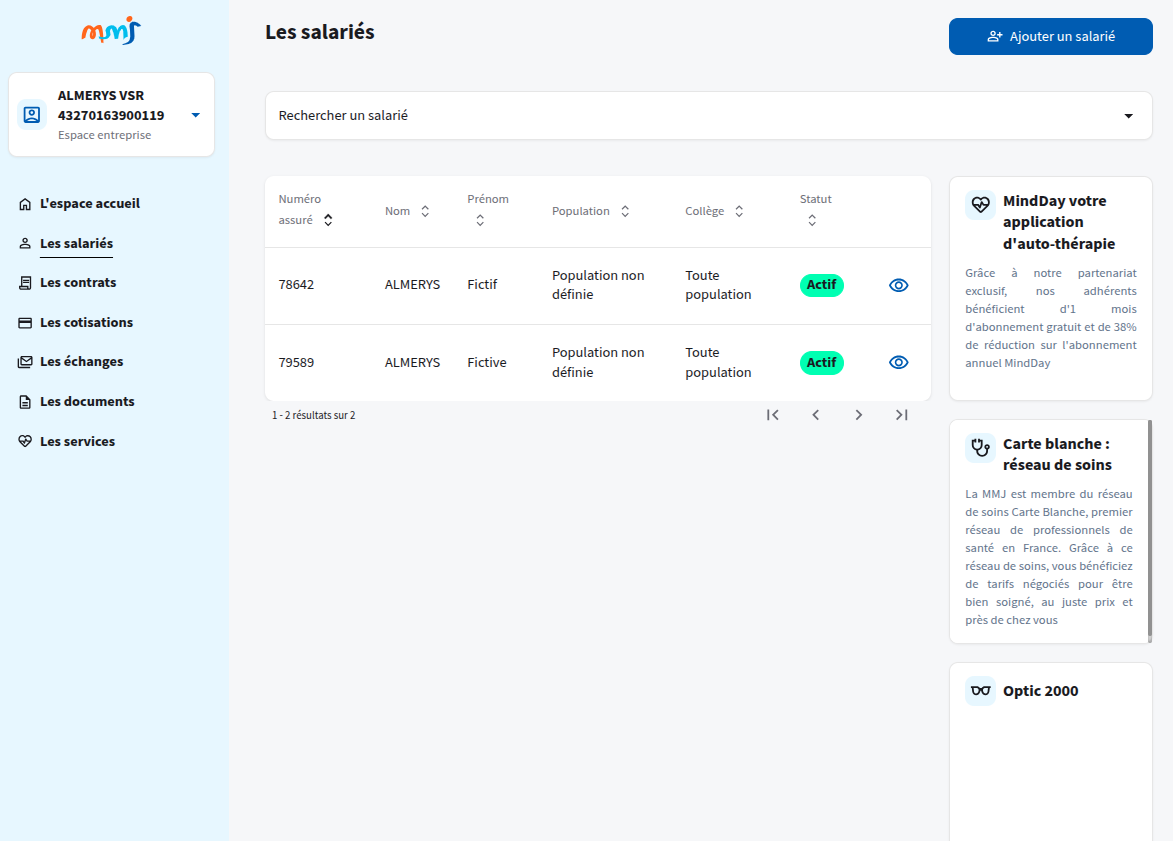Click the Fictive first name cell

pyautogui.click(x=487, y=362)
